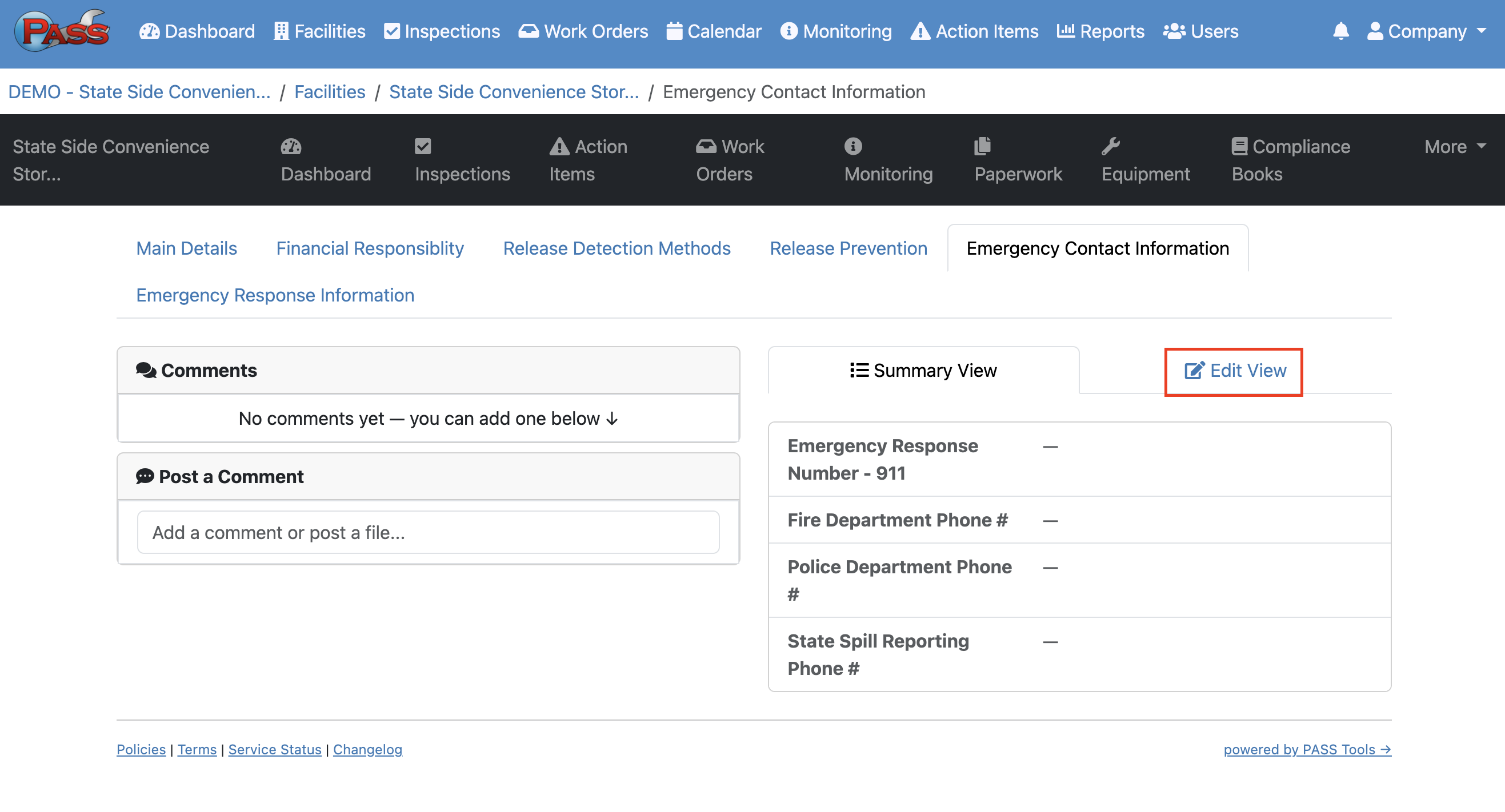Open Paperwork copy icon in facility bar
1505x812 pixels.
coord(983,146)
